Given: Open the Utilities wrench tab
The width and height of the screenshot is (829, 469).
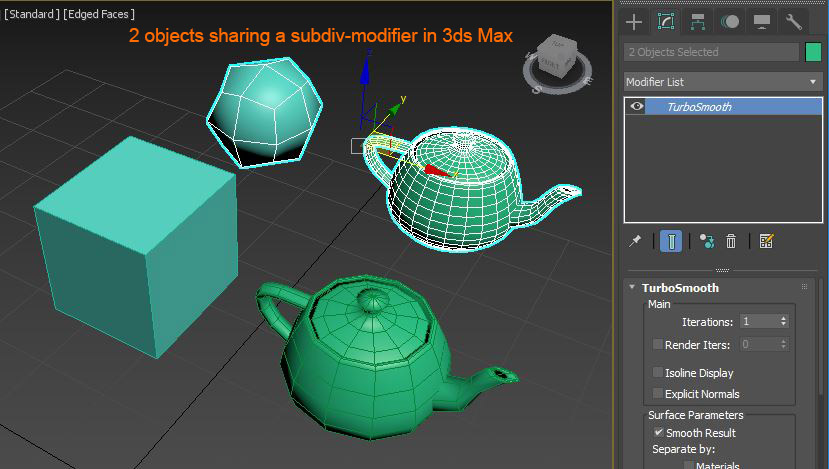Looking at the screenshot, I should click(x=794, y=22).
